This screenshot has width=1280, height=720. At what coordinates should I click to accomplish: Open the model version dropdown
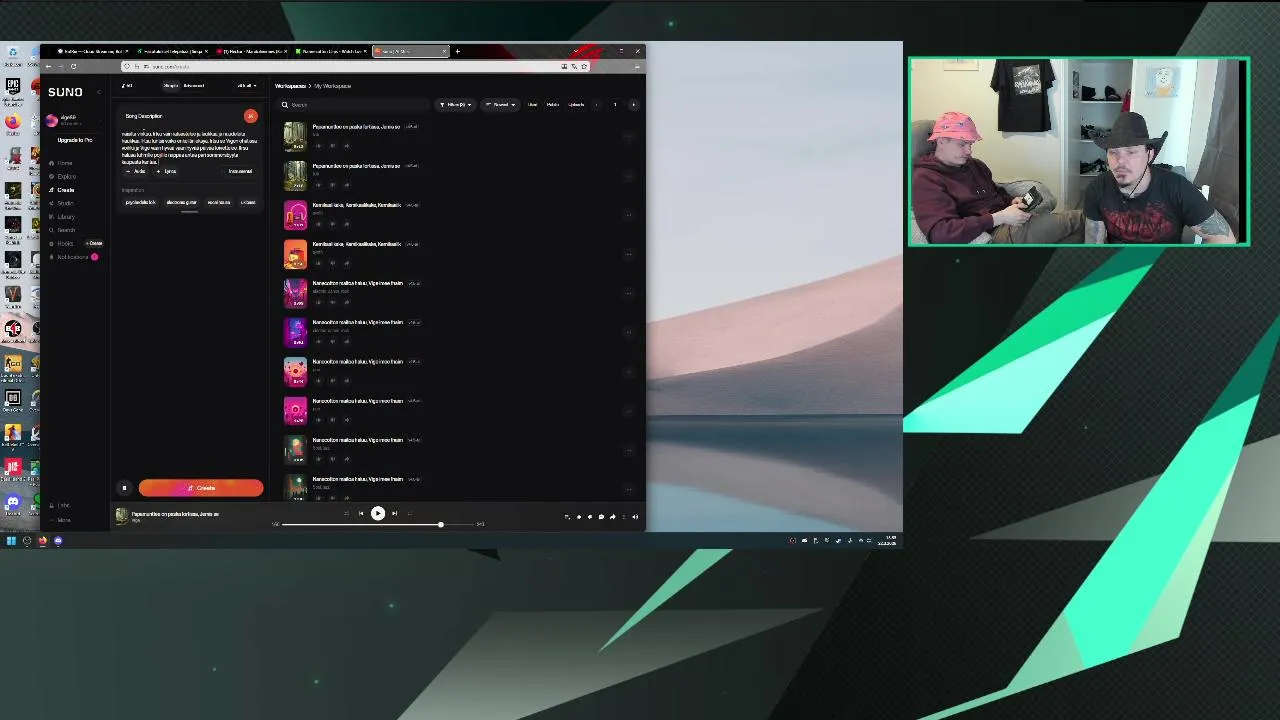[x=247, y=86]
